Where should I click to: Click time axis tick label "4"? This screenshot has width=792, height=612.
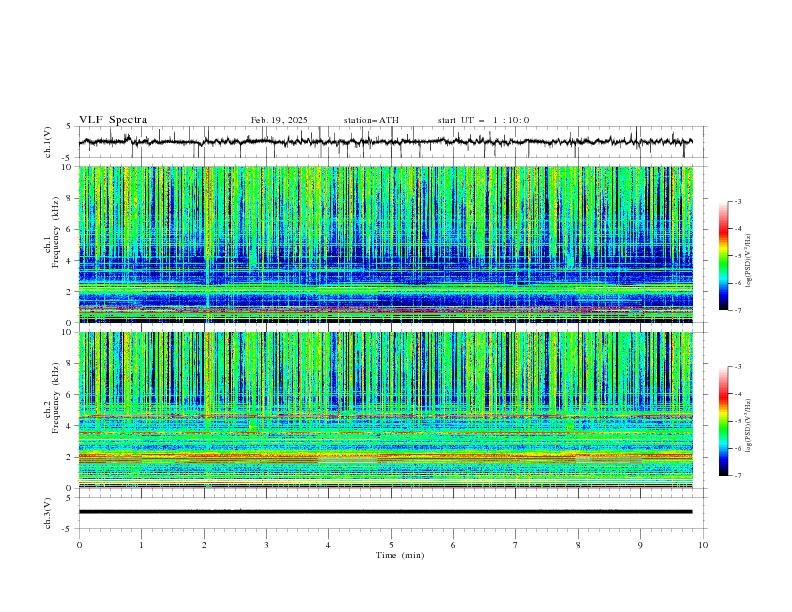pyautogui.click(x=328, y=545)
